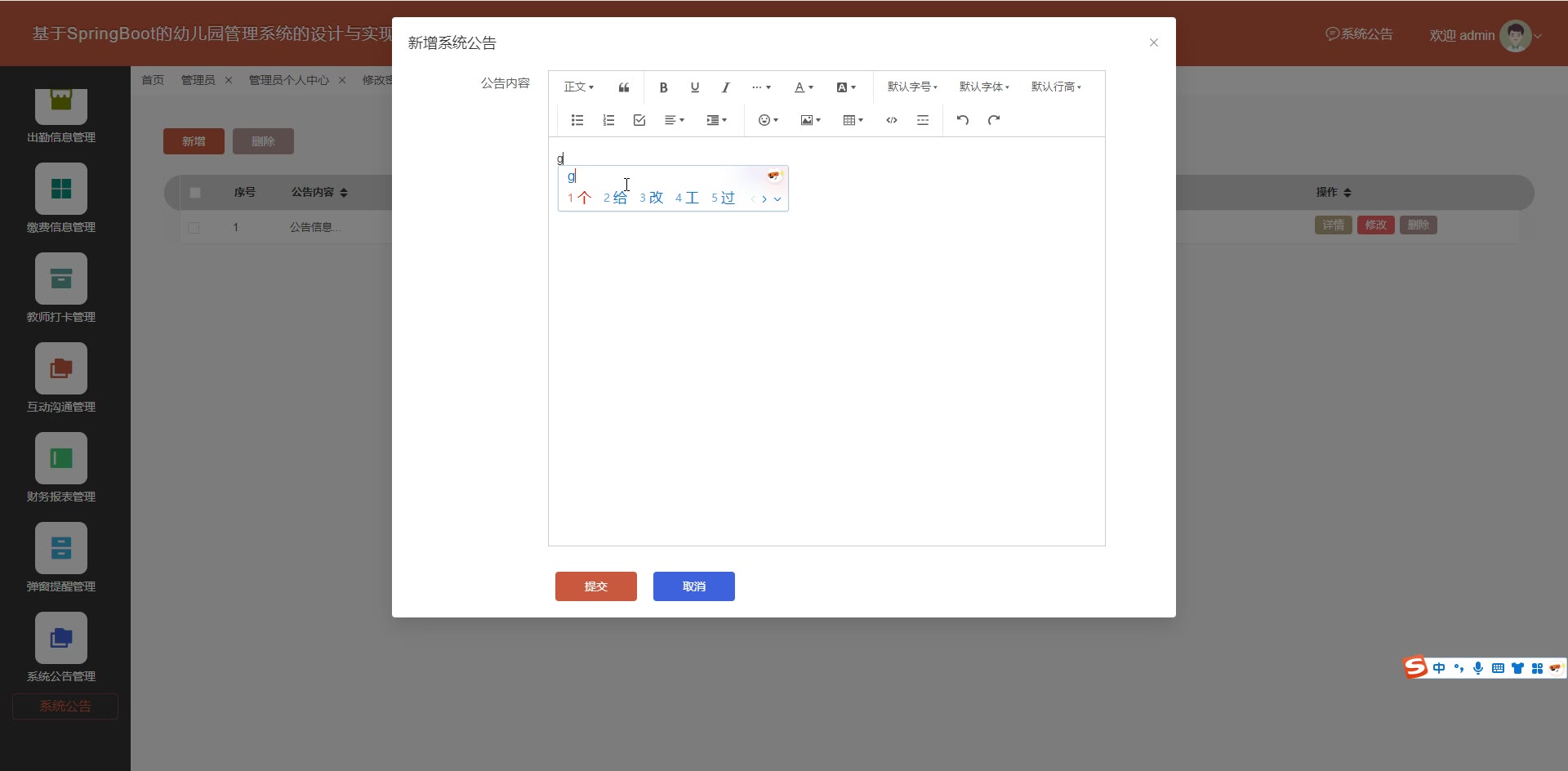Open the font color picker
Screen dimensions: 1568x771
(x=804, y=87)
